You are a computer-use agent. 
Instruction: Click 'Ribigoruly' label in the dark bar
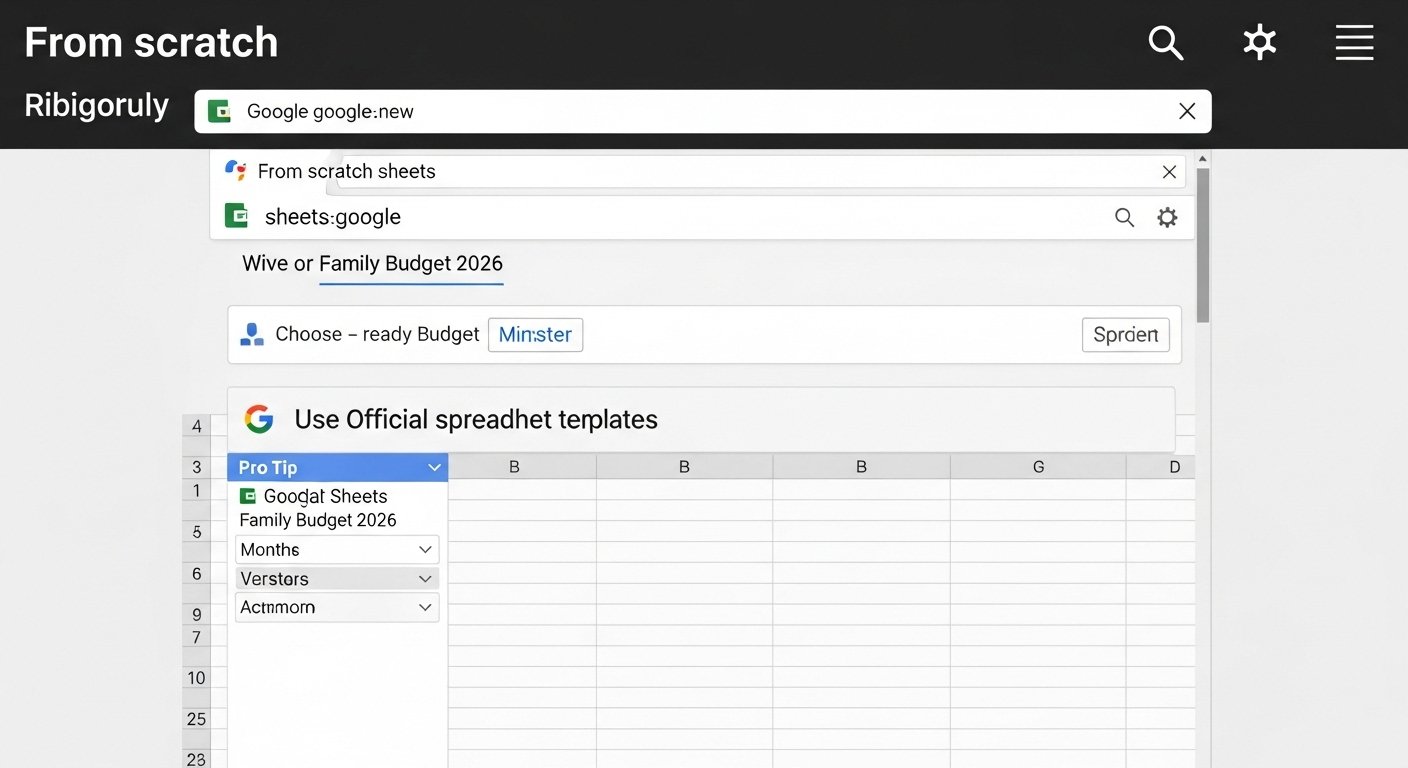pyautogui.click(x=96, y=105)
